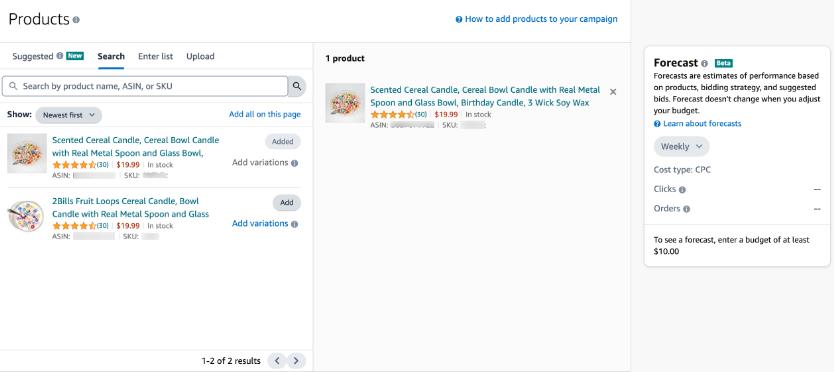
Task: Open the Upload tab
Action: 200,56
